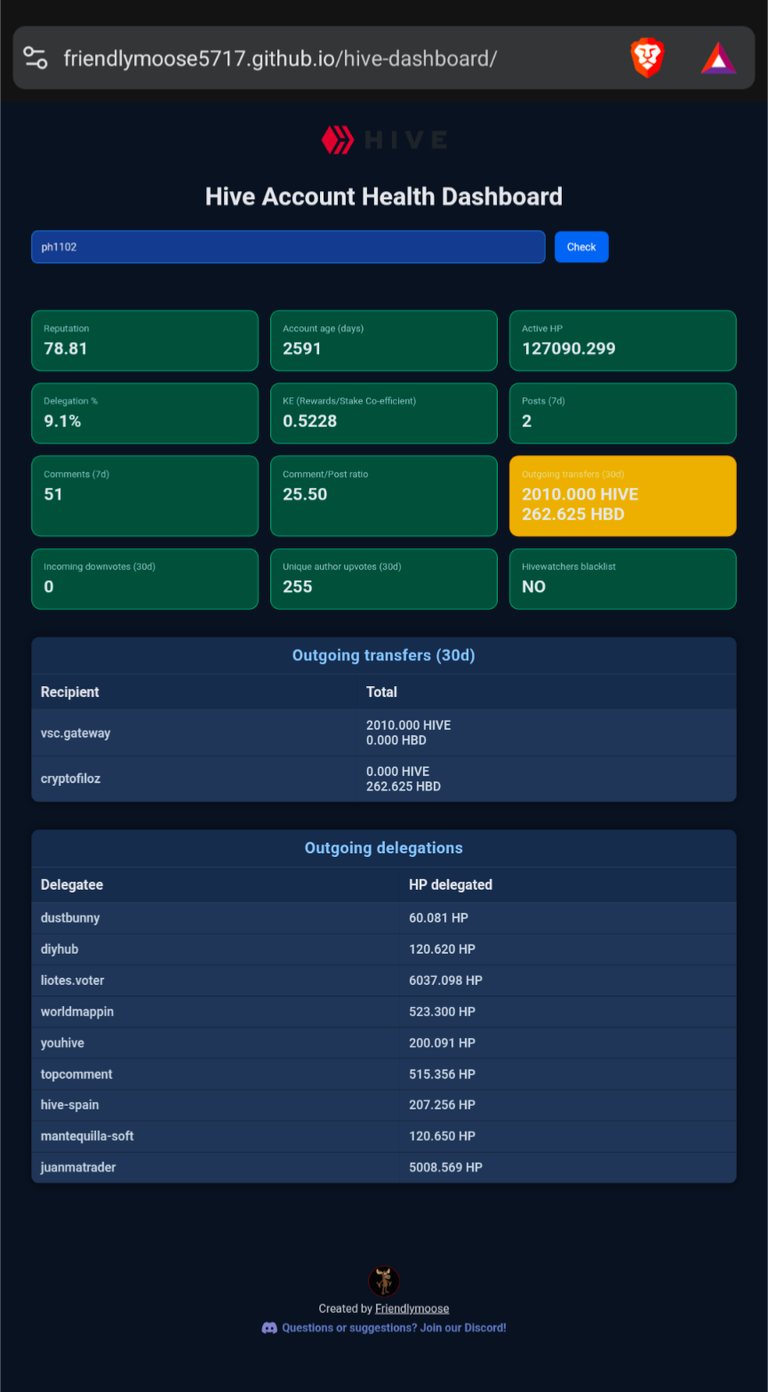
Task: Click the diyhub delegatee row
Action: pos(384,949)
